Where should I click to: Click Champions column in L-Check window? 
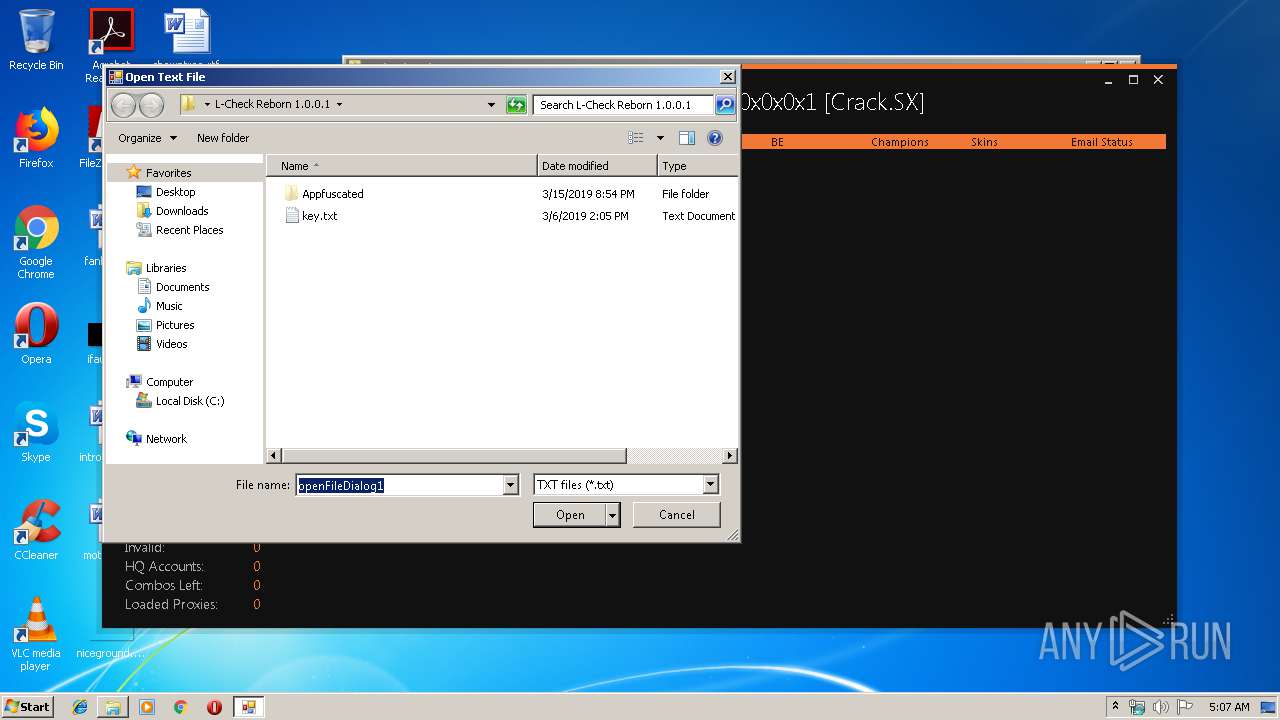click(x=899, y=142)
